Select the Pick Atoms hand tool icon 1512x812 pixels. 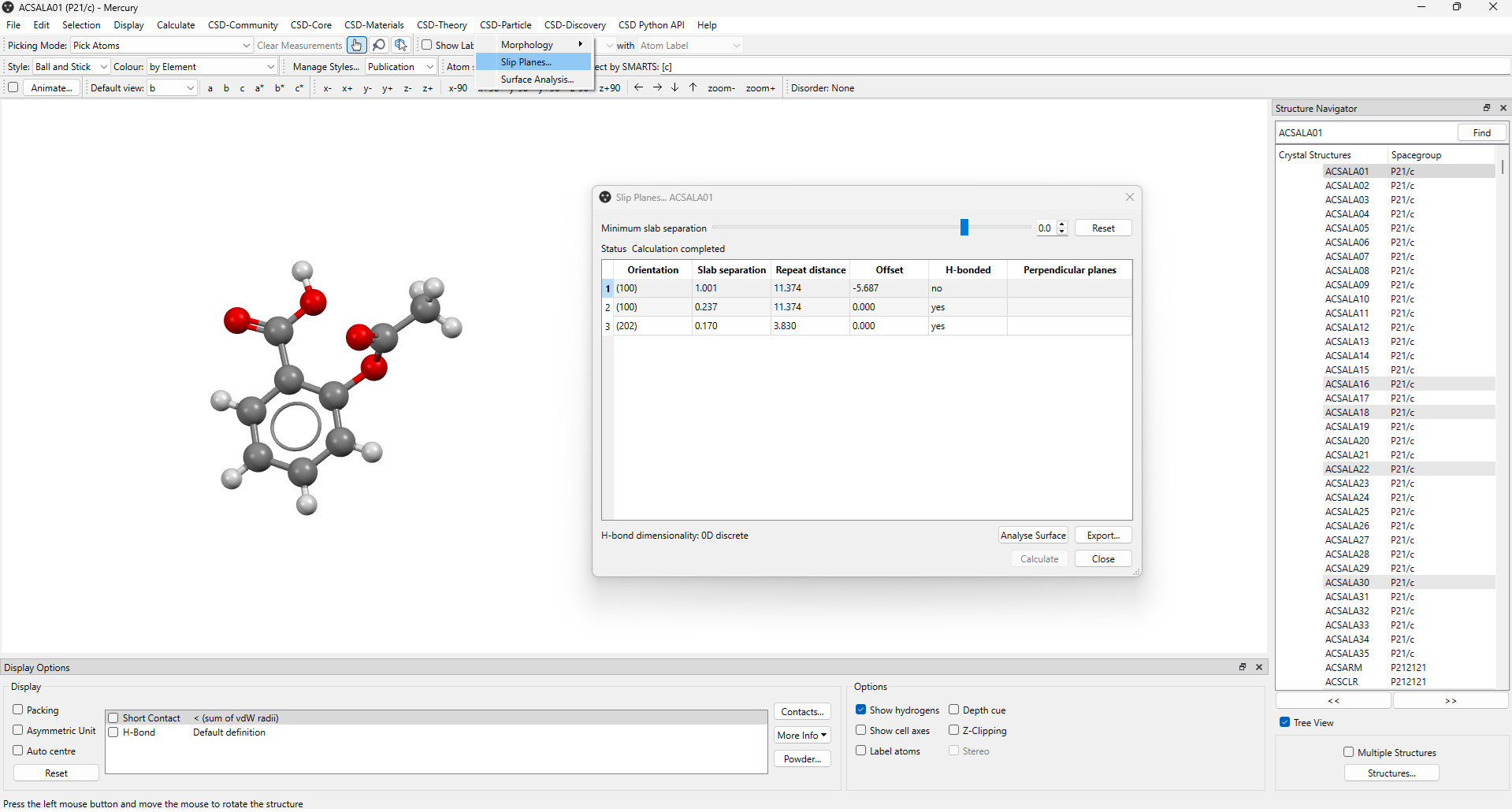[356, 45]
